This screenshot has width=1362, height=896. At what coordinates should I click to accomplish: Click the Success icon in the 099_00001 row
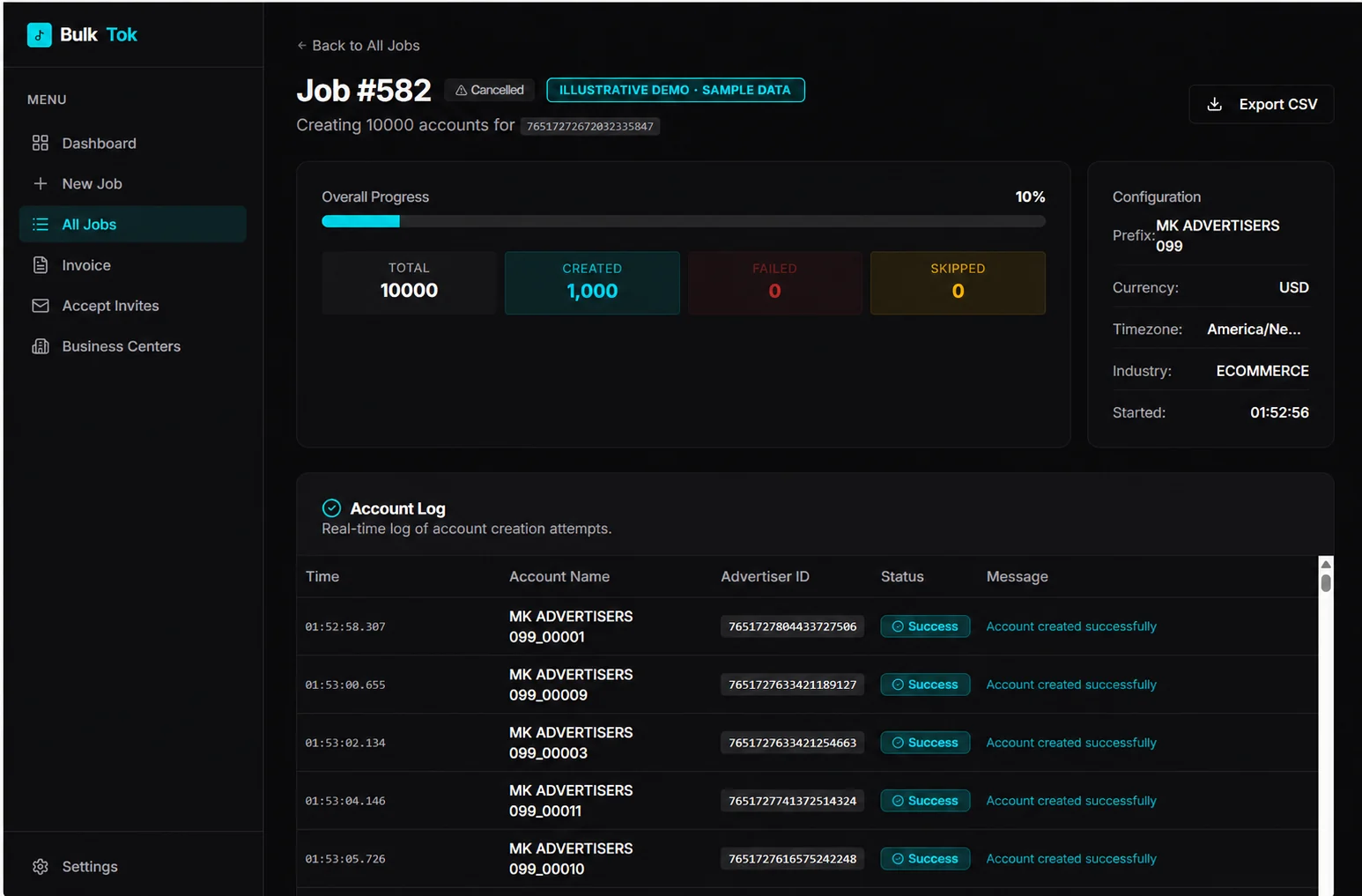coord(898,626)
